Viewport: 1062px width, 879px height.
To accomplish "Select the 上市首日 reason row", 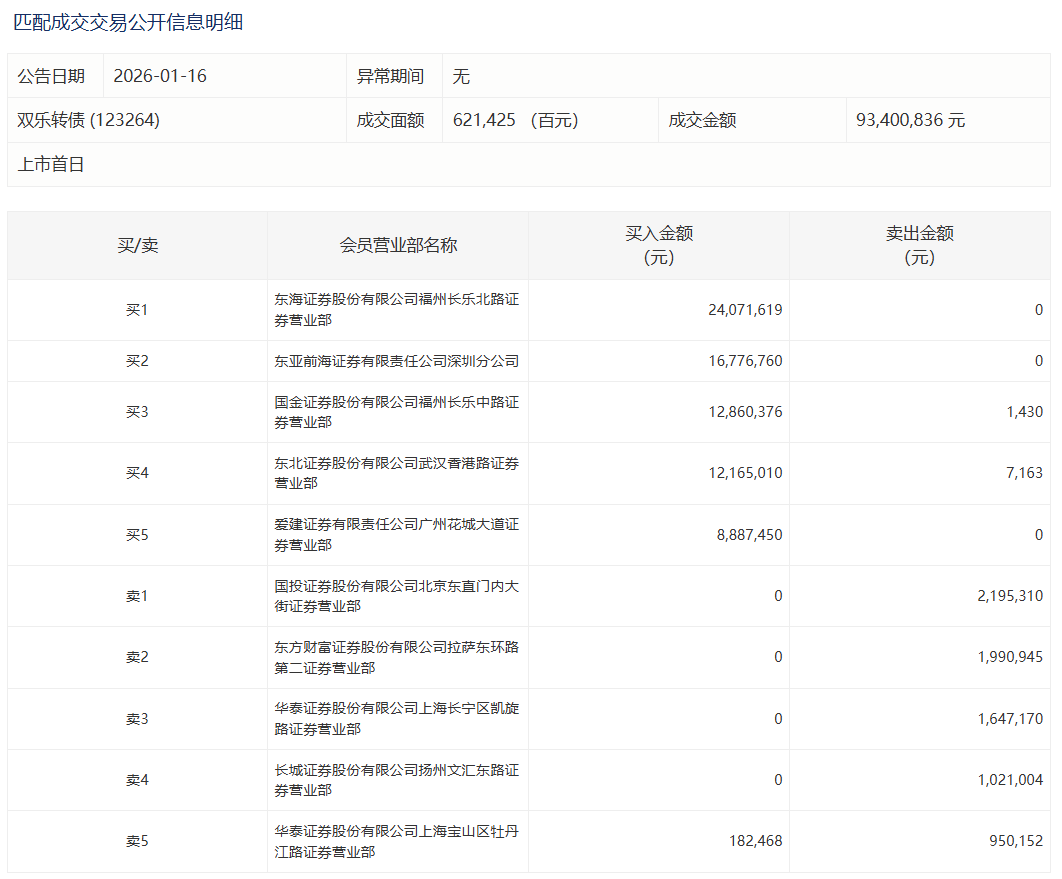I will point(51,164).
